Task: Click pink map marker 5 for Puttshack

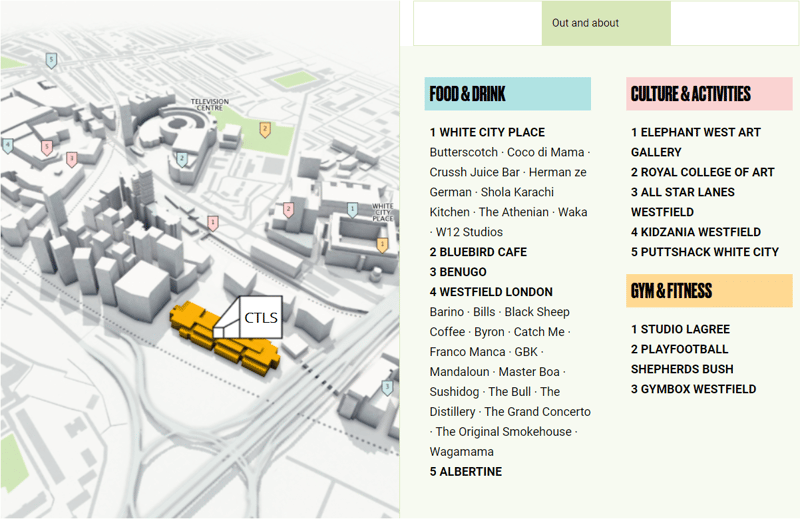Action: click(x=46, y=147)
